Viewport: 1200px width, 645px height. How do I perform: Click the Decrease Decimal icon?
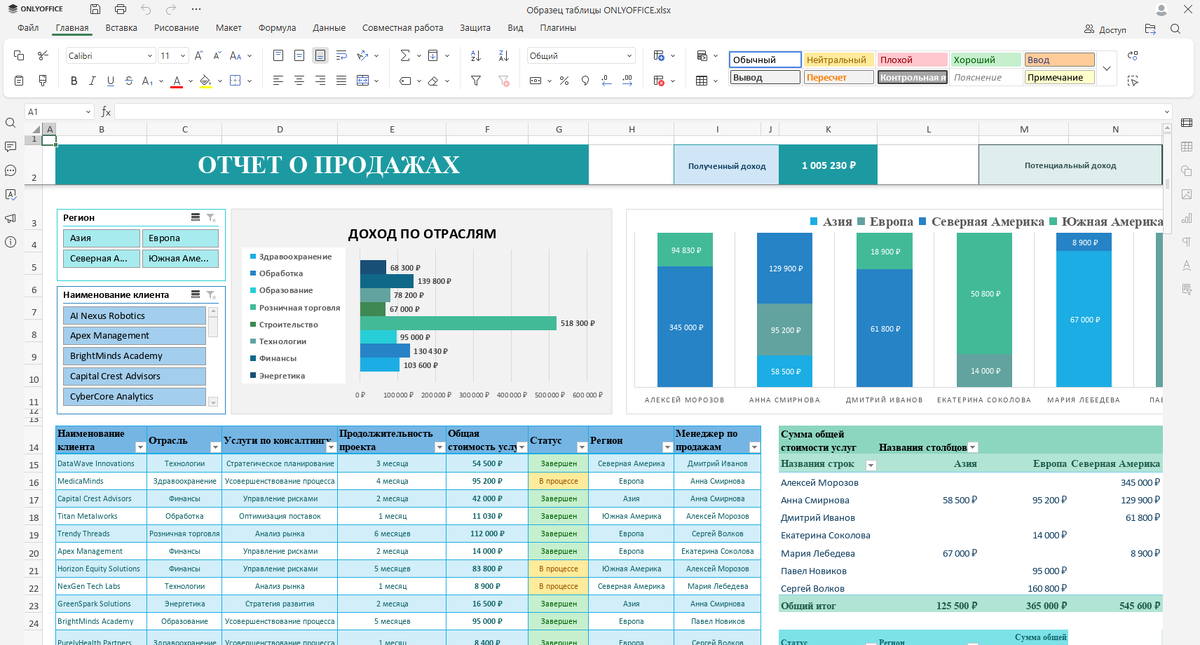pyautogui.click(x=608, y=80)
